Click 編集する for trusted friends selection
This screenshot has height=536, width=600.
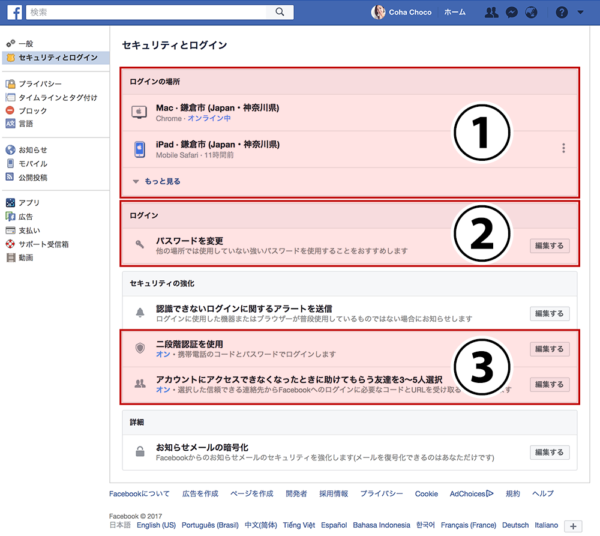click(x=549, y=384)
